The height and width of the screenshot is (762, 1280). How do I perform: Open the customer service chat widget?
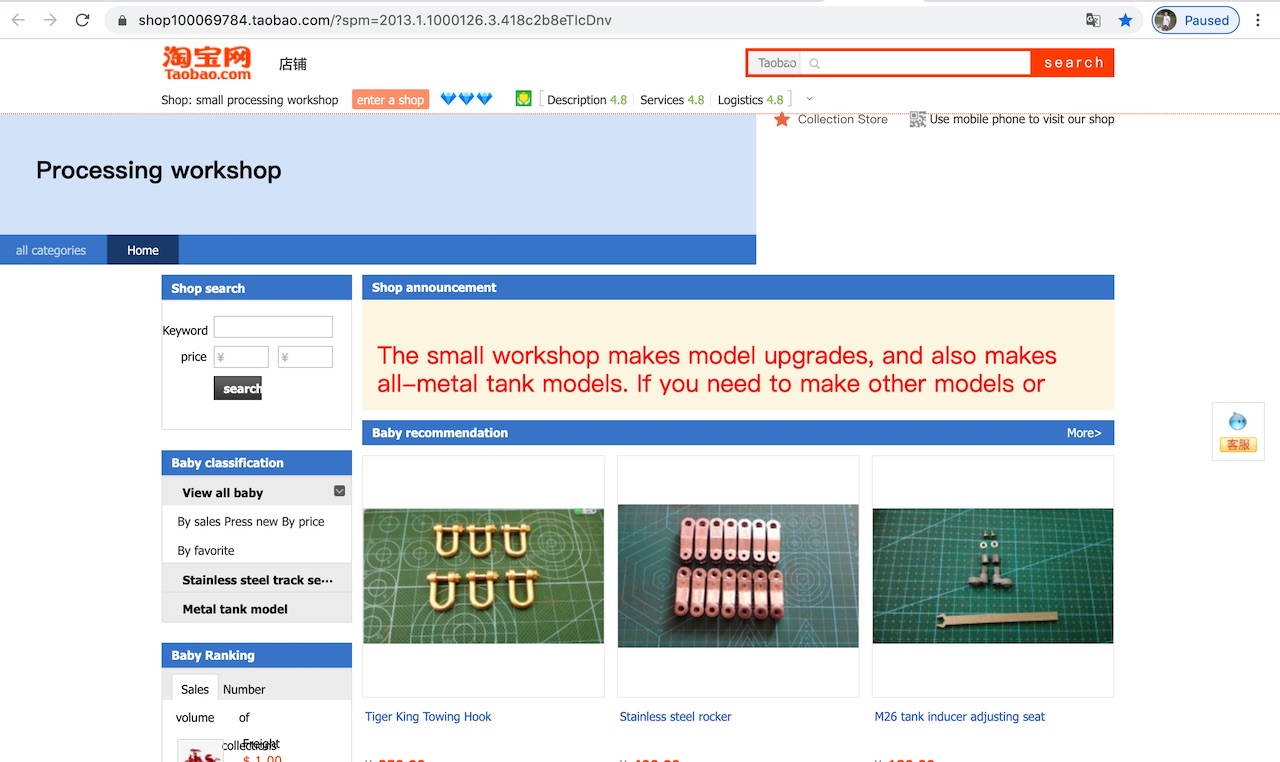point(1237,432)
